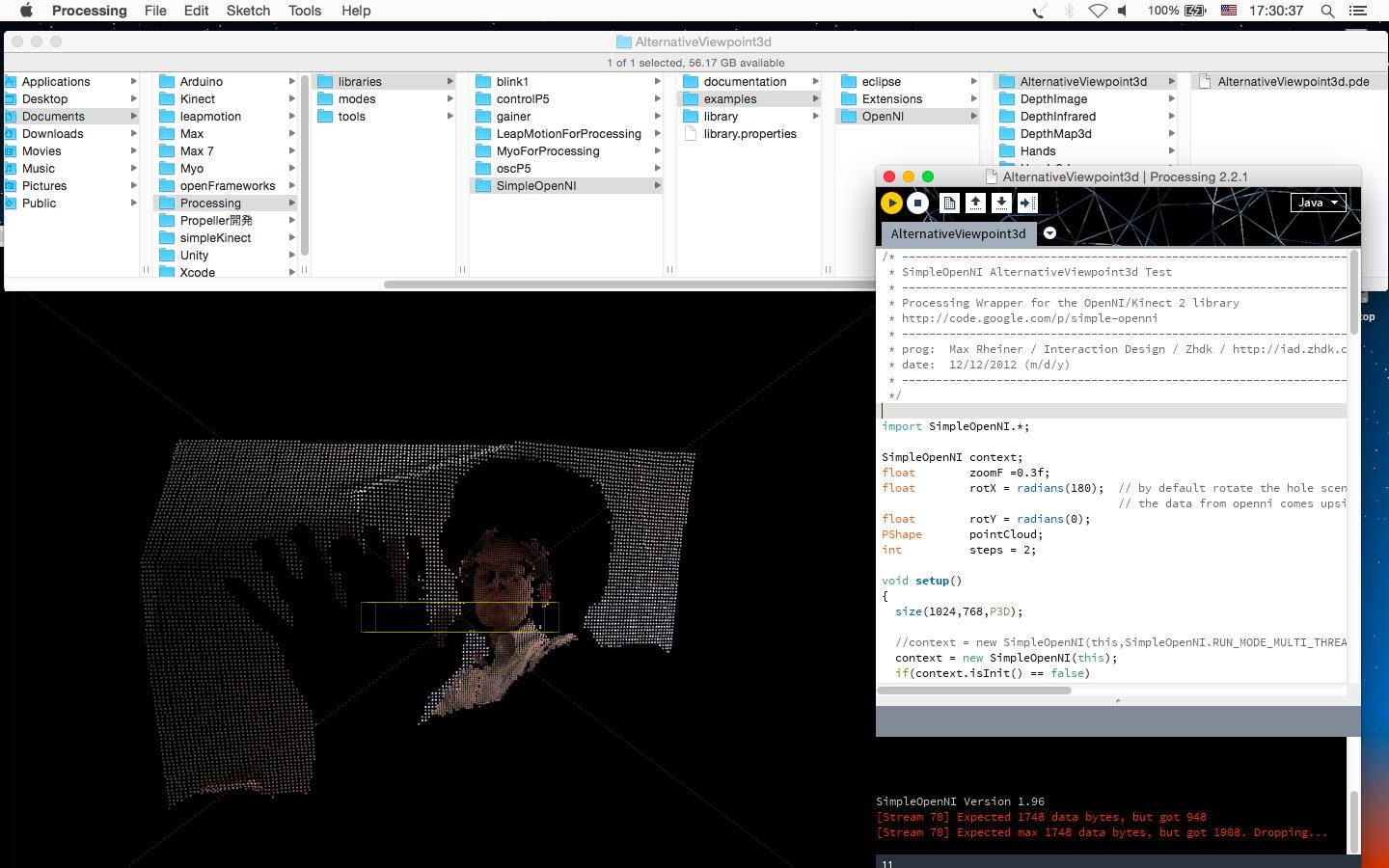1389x868 pixels.
Task: Open the tab menu arrow beside AlternativeViewpoint3d
Action: tap(1049, 233)
